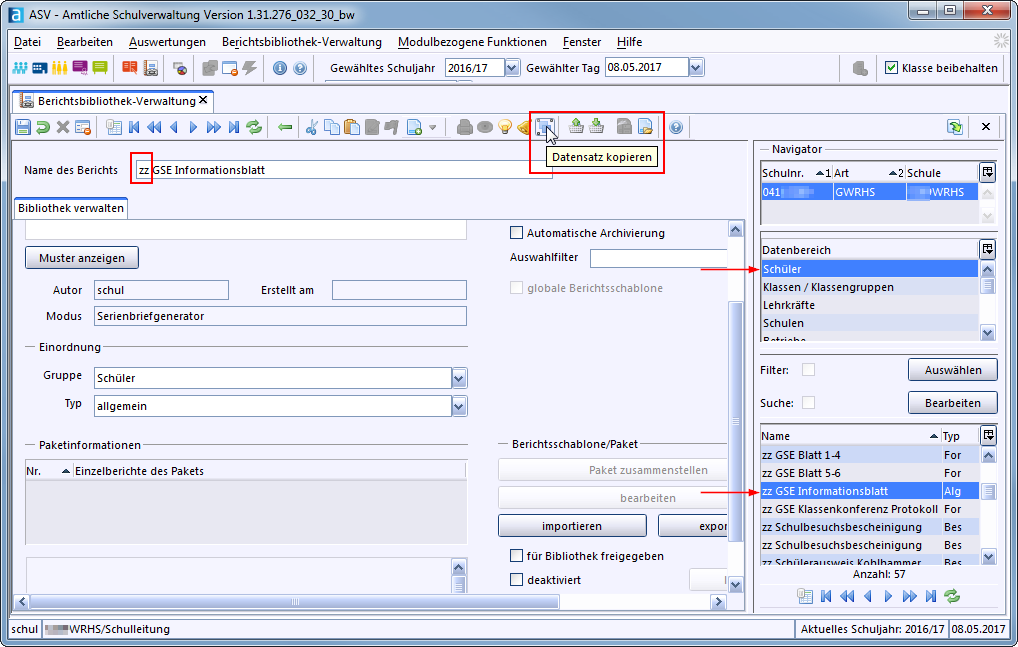This screenshot has height=647, width=1018.
Task: Click refresh icon at navigator bottom
Action: 952,596
